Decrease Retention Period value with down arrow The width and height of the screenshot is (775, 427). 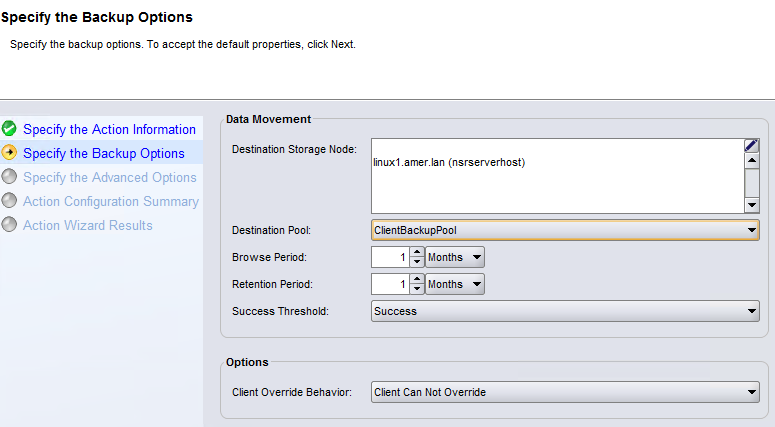pos(417,291)
